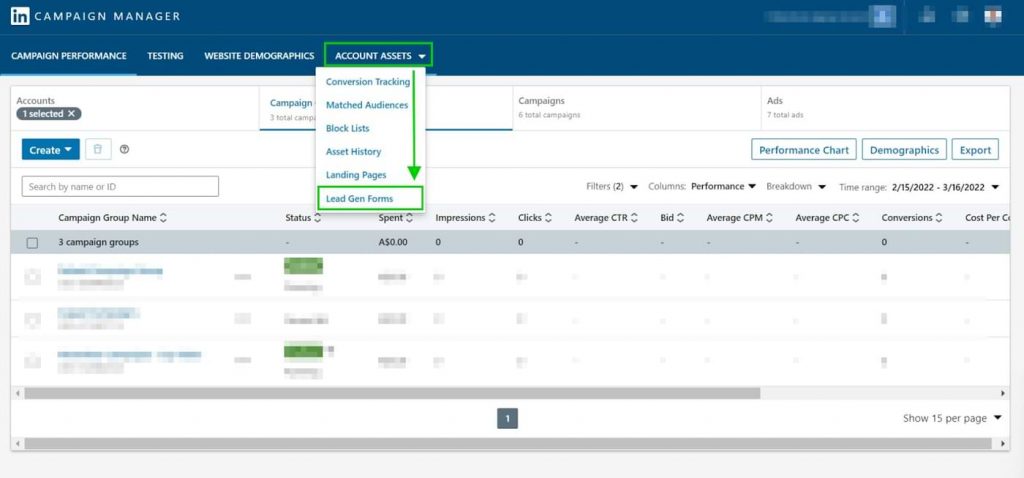
Task: Click the Export button
Action: click(x=975, y=150)
